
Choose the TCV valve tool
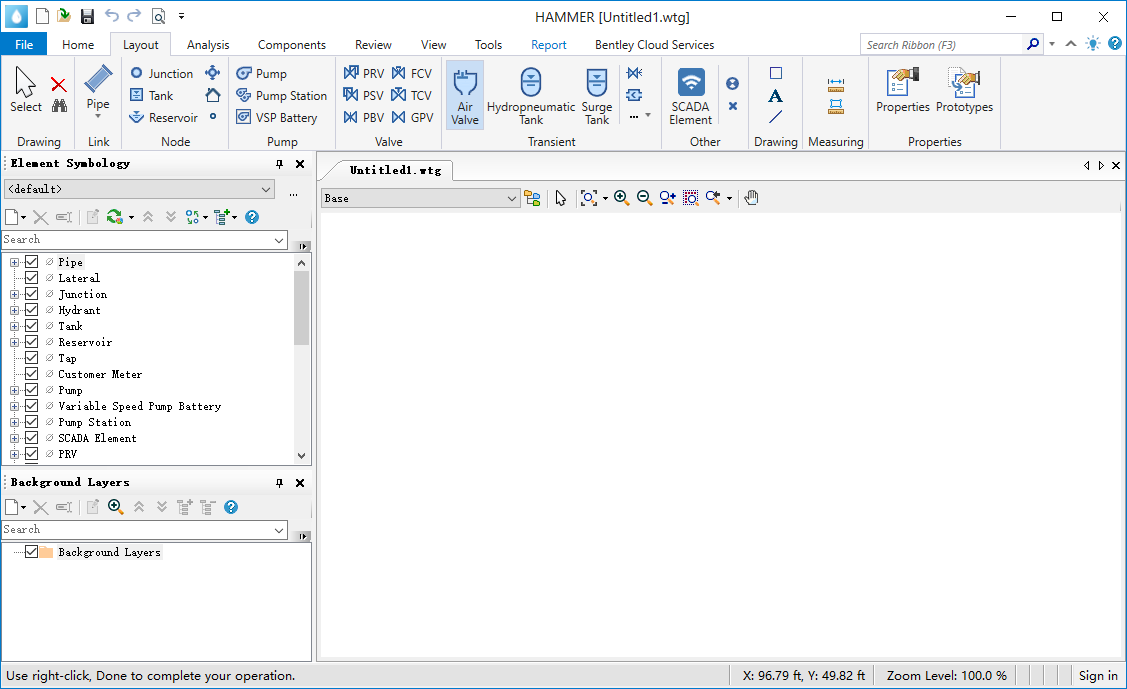[x=412, y=96]
